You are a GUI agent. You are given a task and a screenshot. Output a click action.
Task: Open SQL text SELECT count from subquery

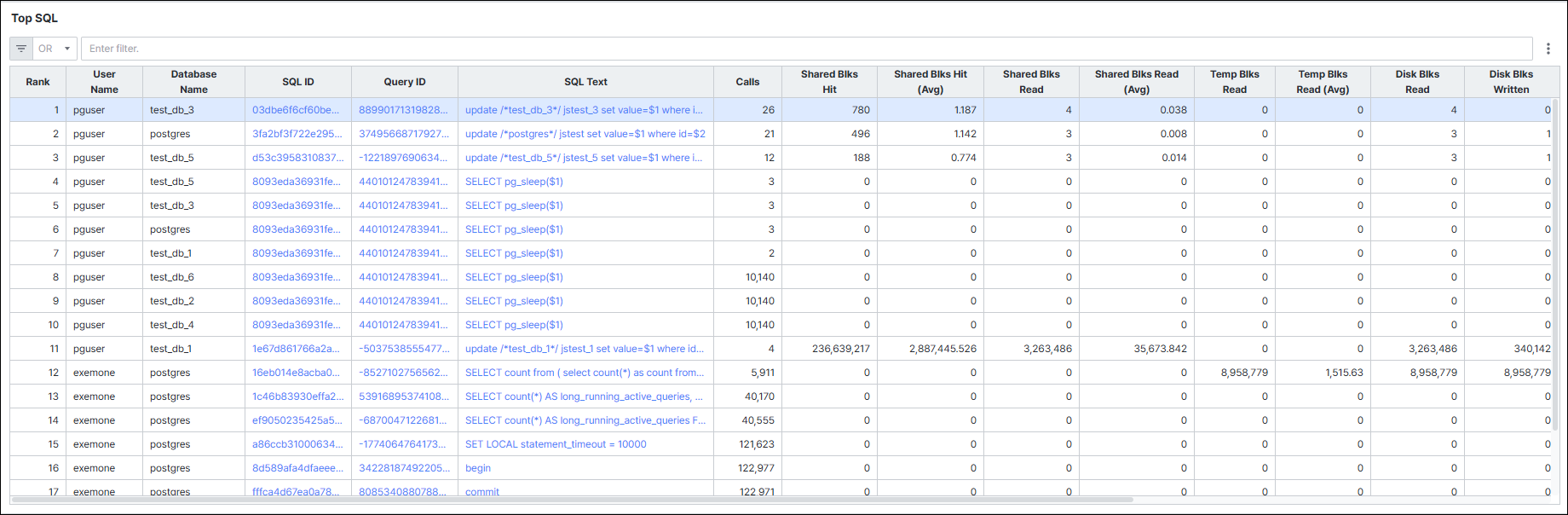point(585,373)
